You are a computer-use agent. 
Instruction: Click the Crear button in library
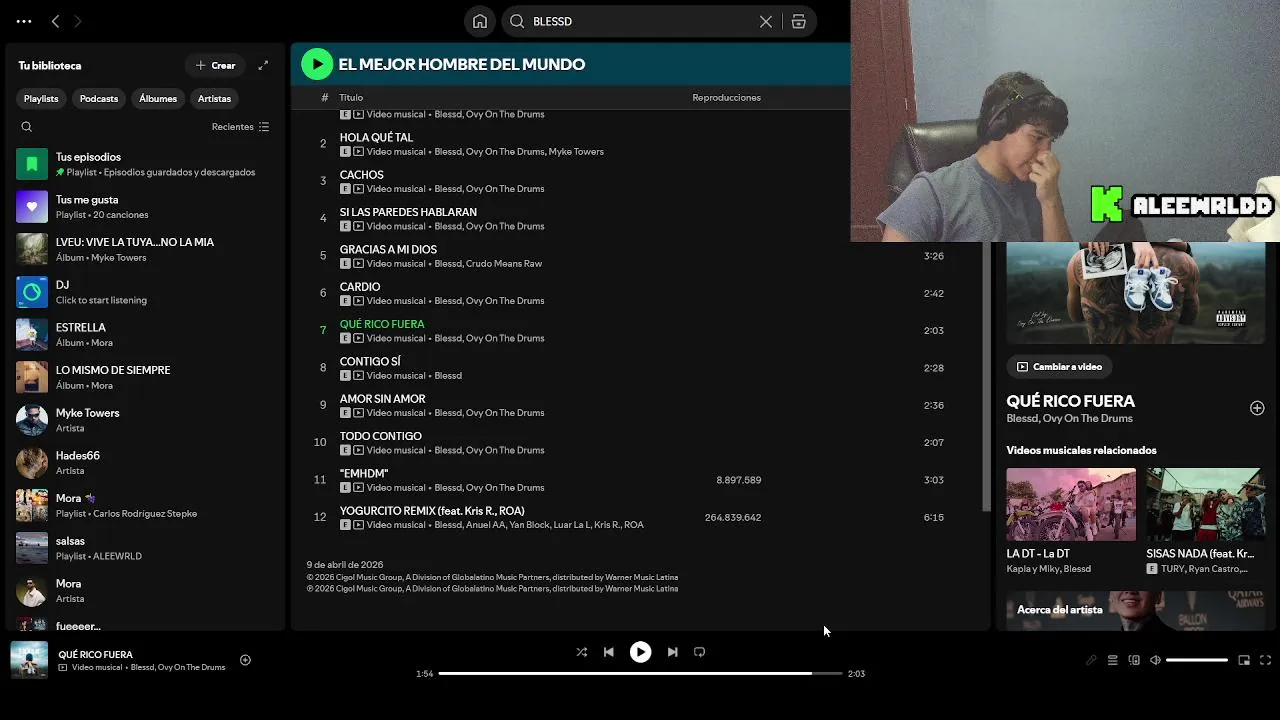(x=215, y=65)
